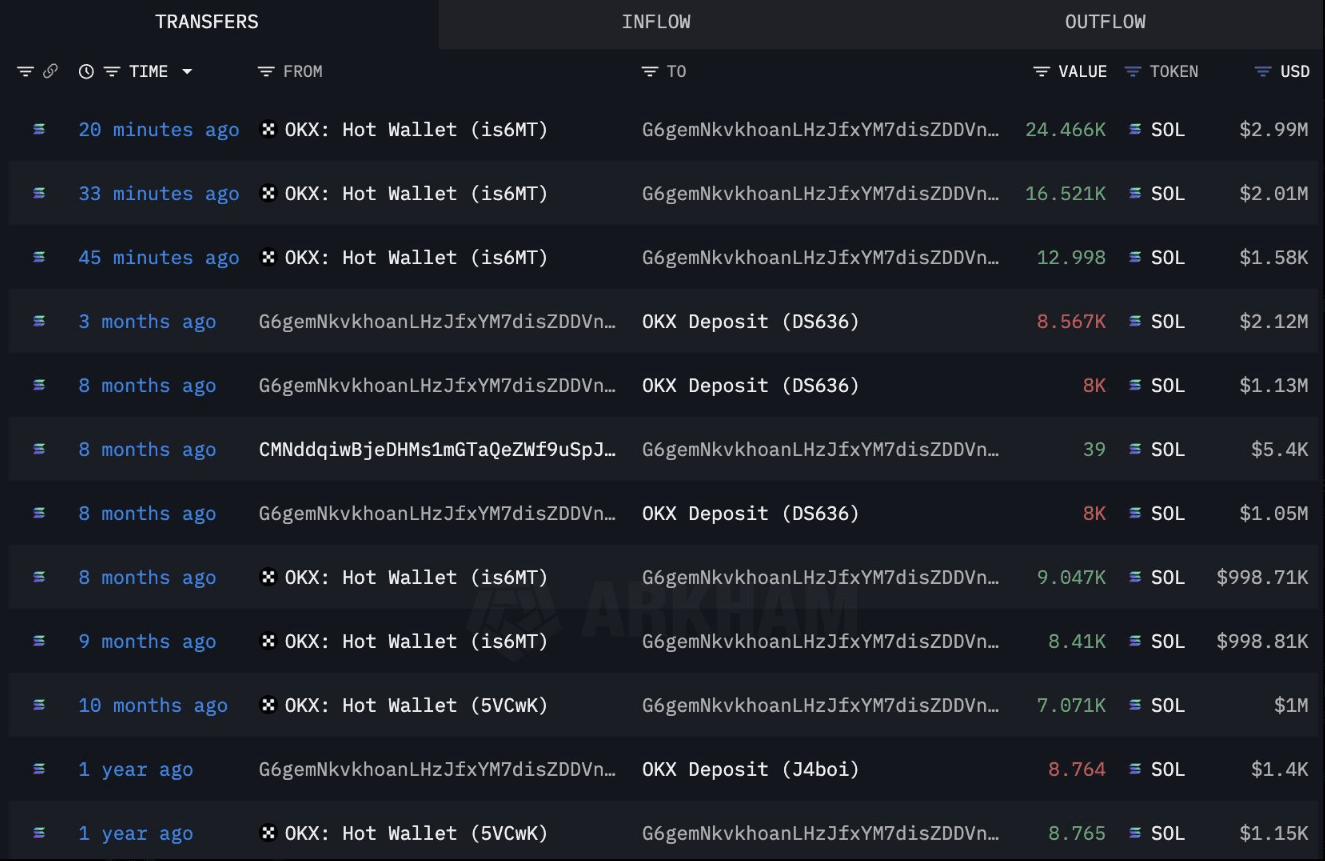Click Solana chain icon on the $5.4K row
Viewport: 1325px width, 861px height.
pos(39,449)
